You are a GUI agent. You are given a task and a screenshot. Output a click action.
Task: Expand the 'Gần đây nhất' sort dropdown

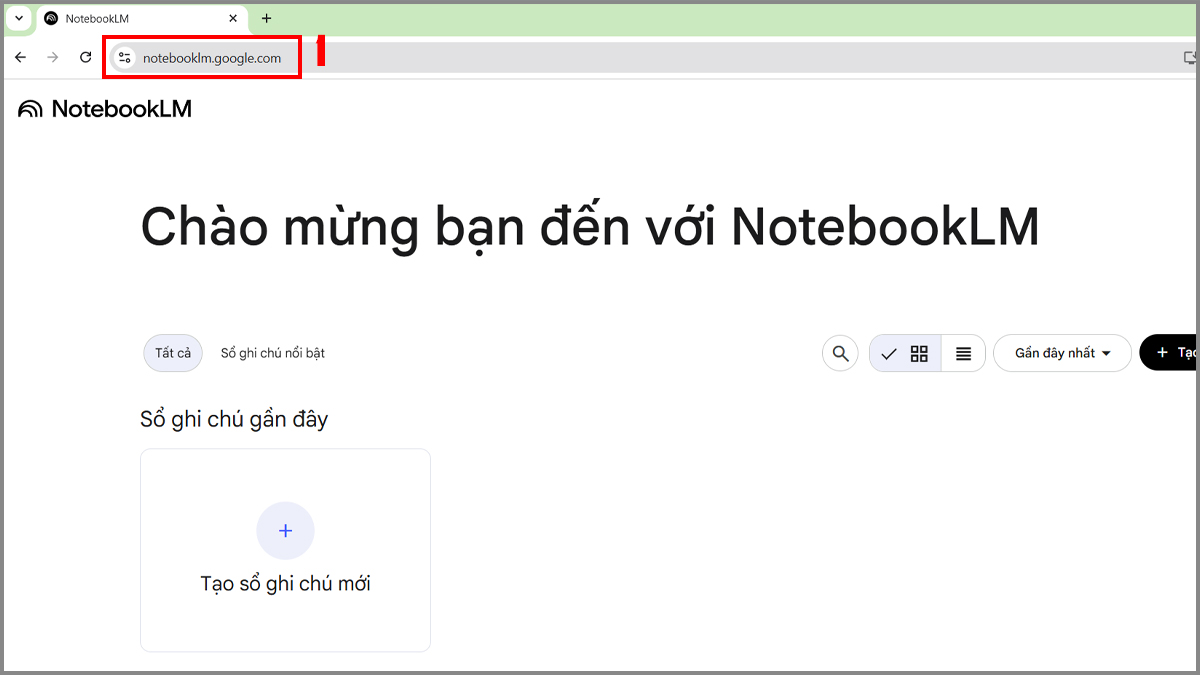coord(1062,353)
